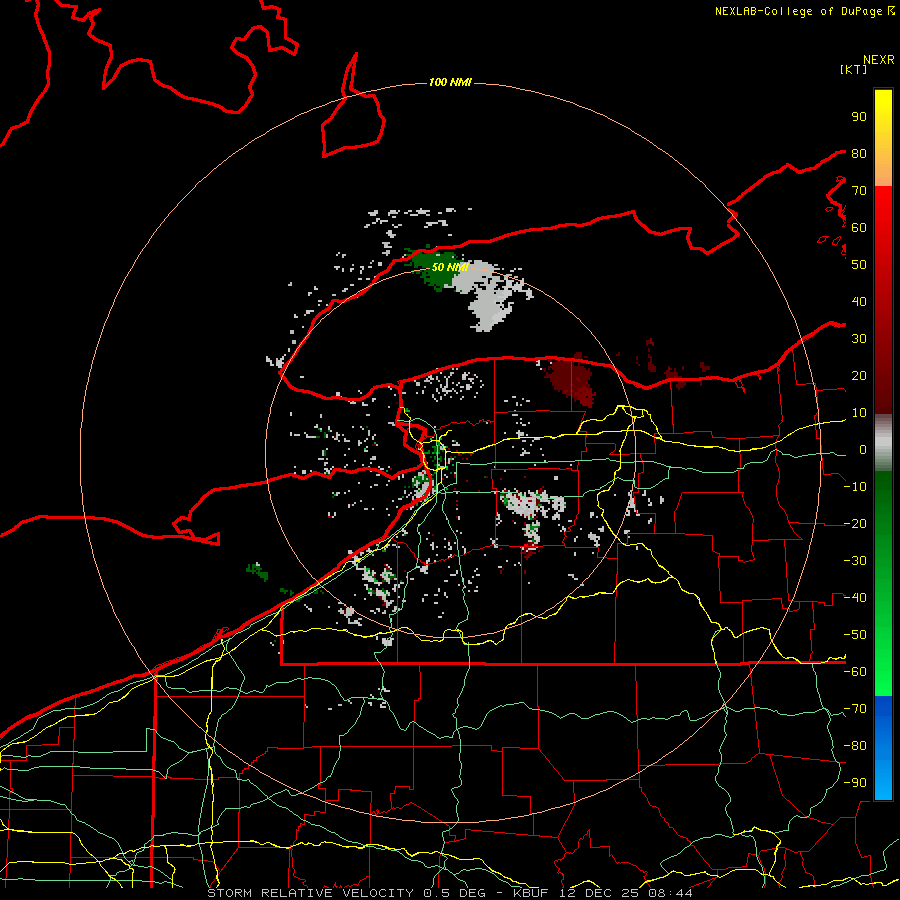Screen dimensions: 900x900
Task: Click the 70 knot legend value
Action: [859, 191]
